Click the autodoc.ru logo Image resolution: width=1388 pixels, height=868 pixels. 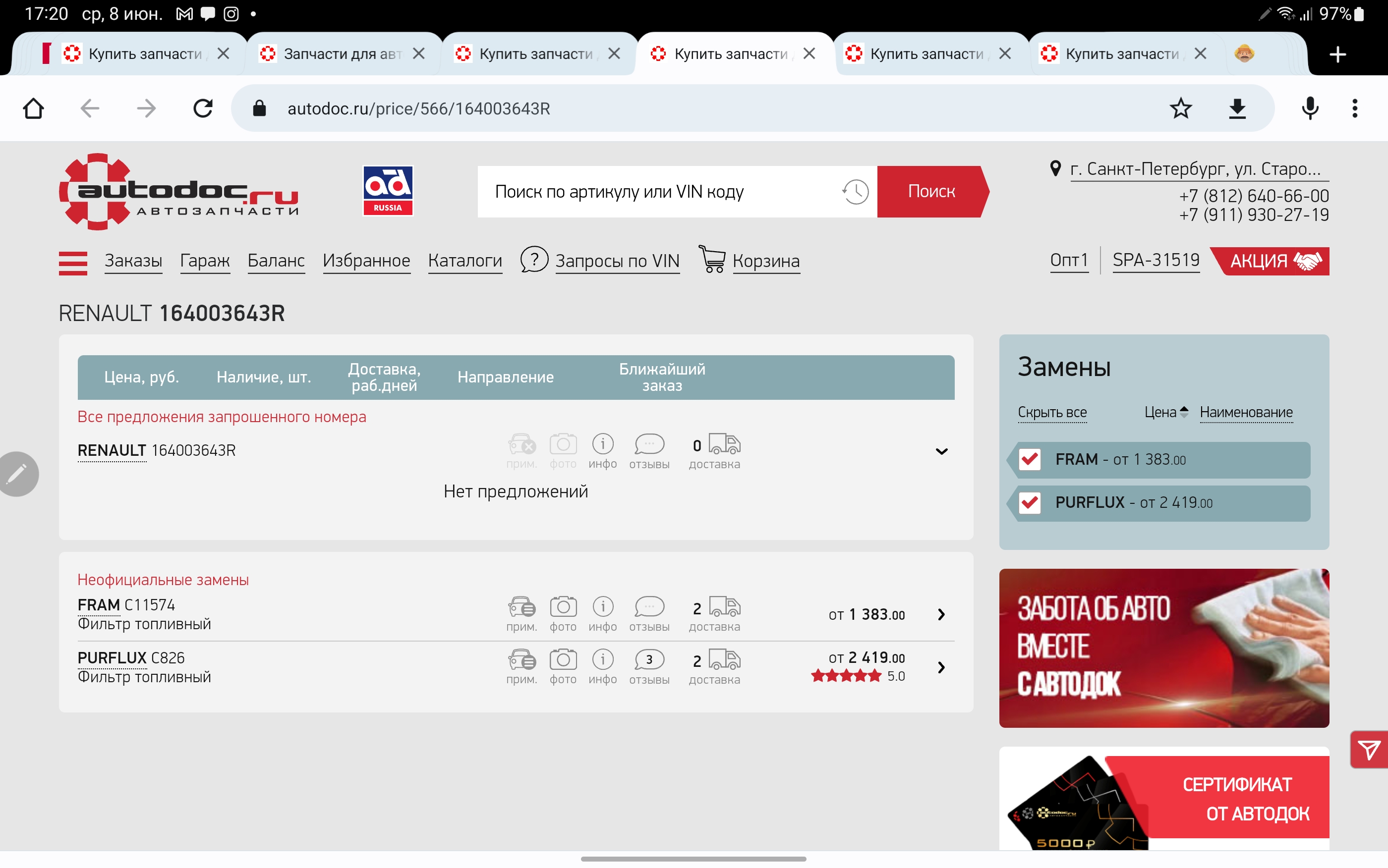(178, 191)
